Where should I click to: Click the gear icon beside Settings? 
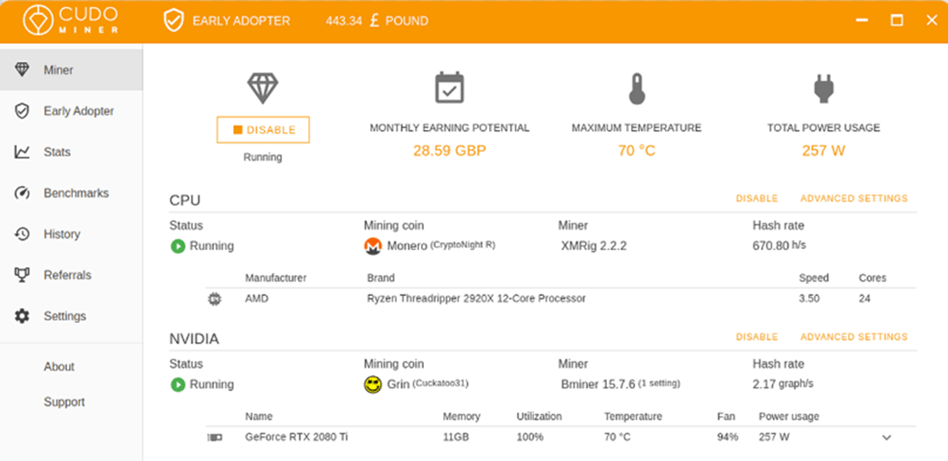tap(22, 316)
